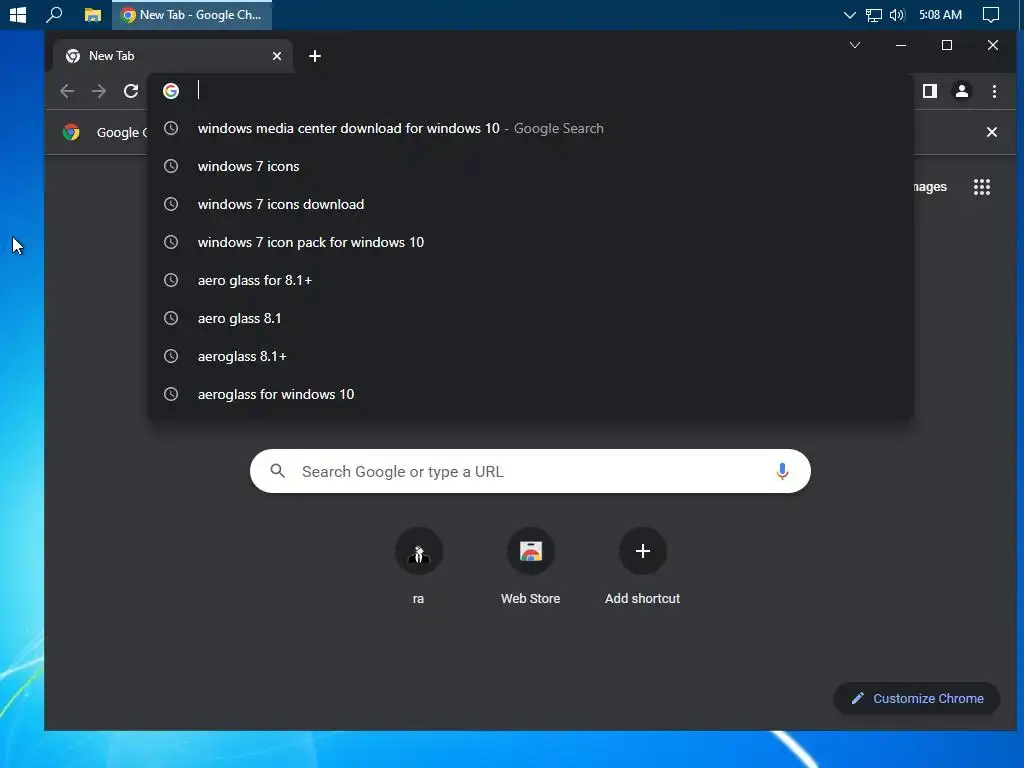
Task: Open the Windows Start menu
Action: tap(18, 14)
